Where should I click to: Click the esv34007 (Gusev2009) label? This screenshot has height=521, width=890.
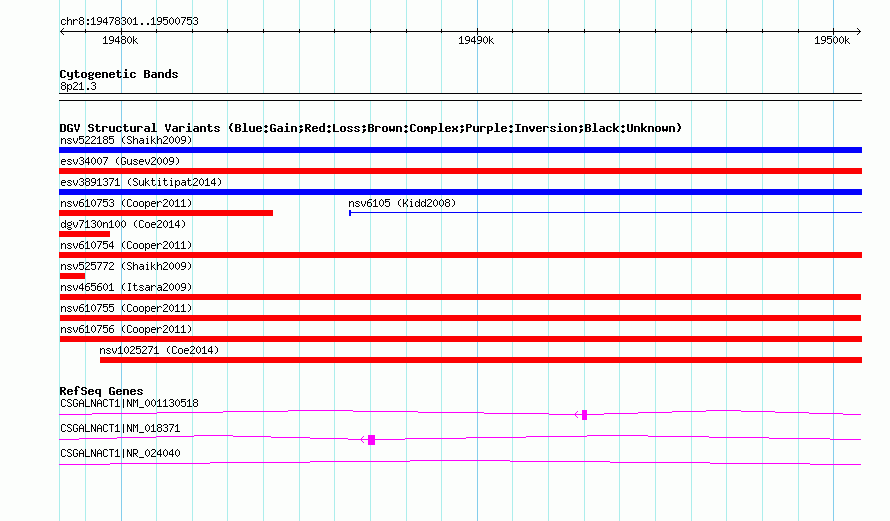pyautogui.click(x=120, y=161)
